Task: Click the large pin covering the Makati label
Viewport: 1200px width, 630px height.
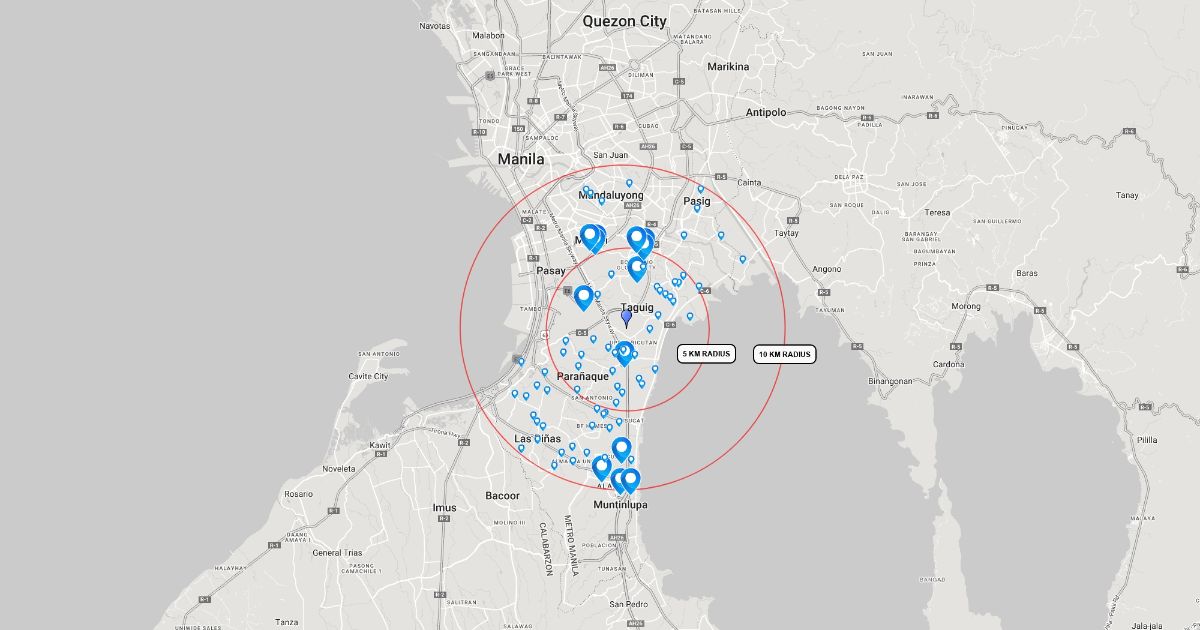Action: [590, 237]
